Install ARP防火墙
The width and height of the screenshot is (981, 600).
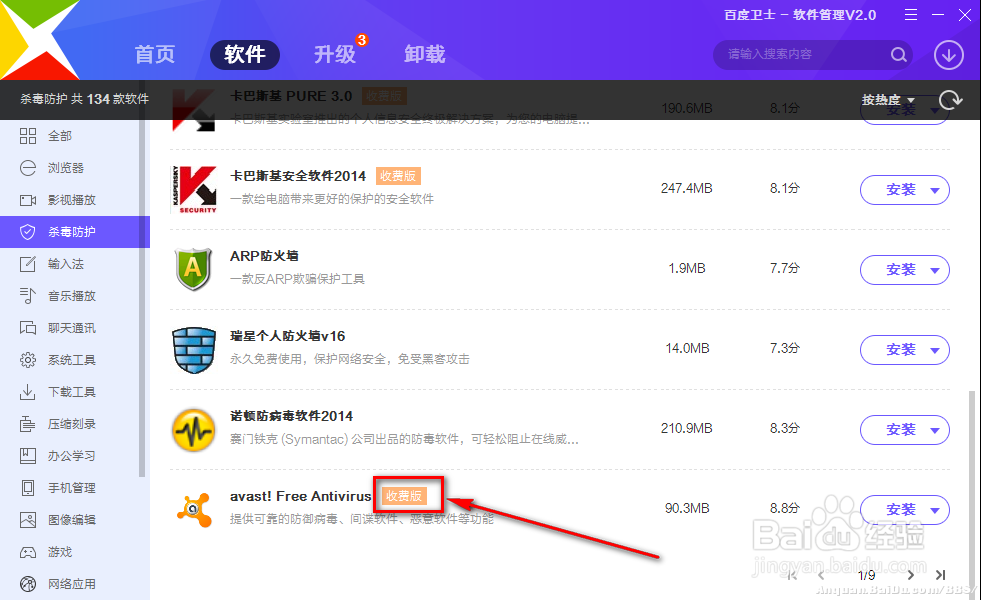901,270
